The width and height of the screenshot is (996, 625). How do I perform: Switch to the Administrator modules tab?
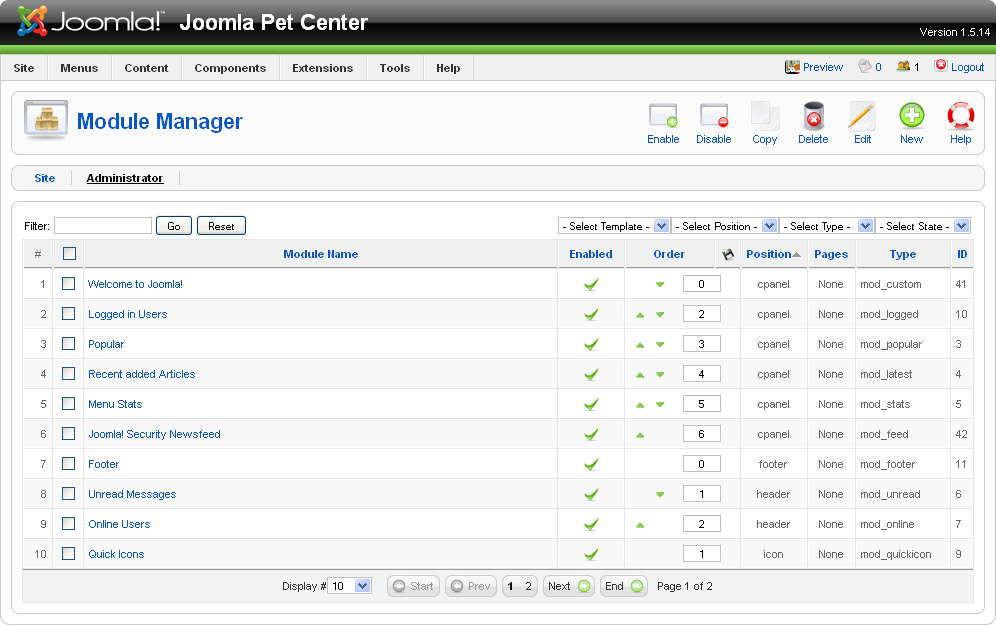click(124, 178)
